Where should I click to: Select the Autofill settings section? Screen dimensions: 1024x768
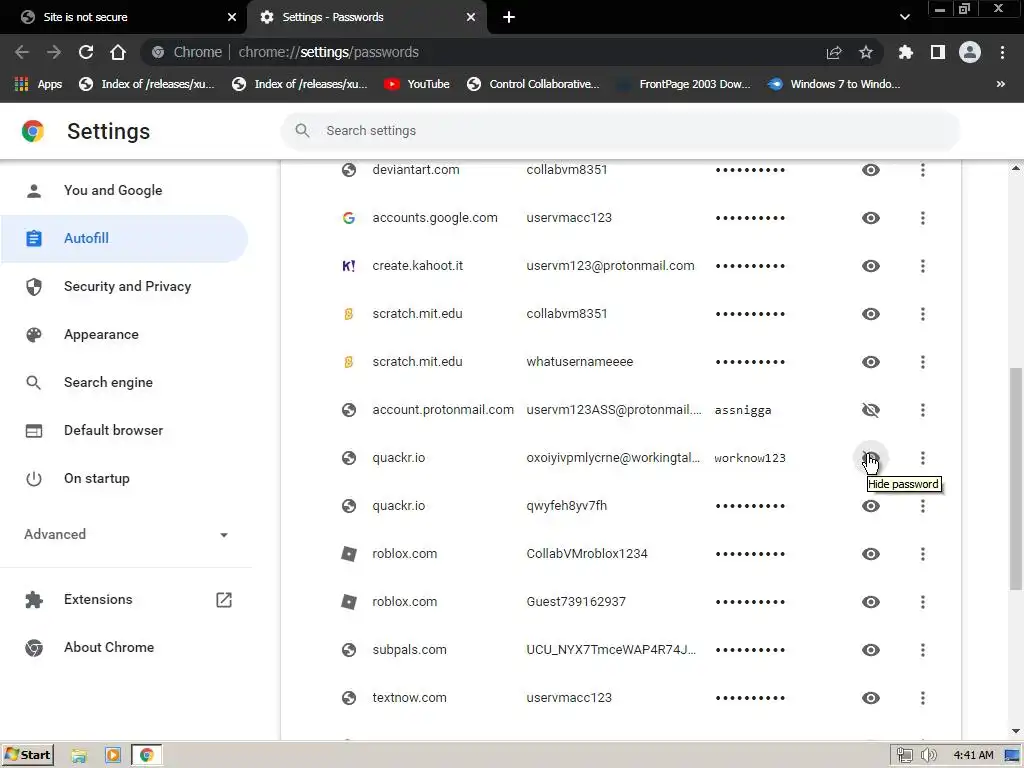pyautogui.click(x=124, y=238)
